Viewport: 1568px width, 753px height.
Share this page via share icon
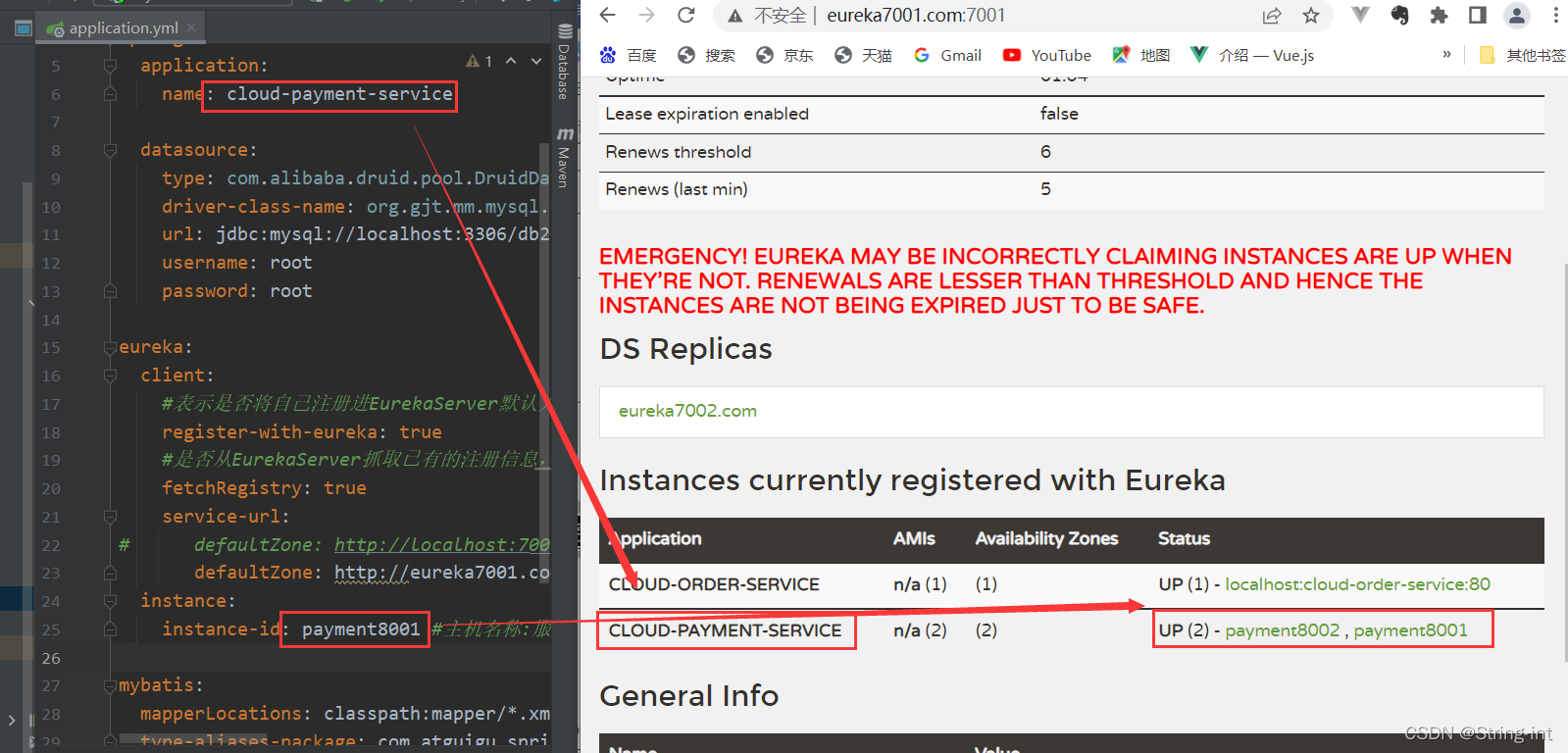click(x=1272, y=15)
